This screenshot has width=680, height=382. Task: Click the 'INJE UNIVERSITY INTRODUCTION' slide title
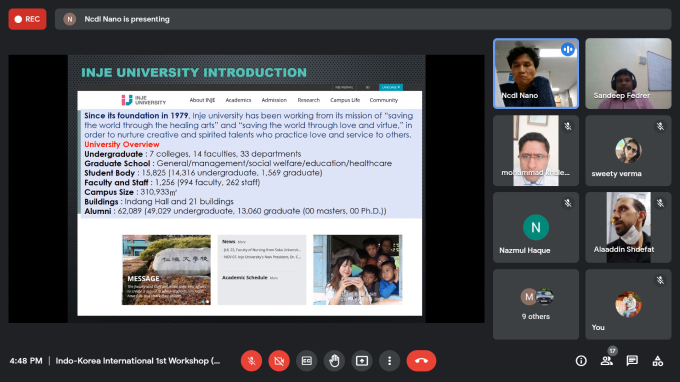pyautogui.click(x=194, y=72)
